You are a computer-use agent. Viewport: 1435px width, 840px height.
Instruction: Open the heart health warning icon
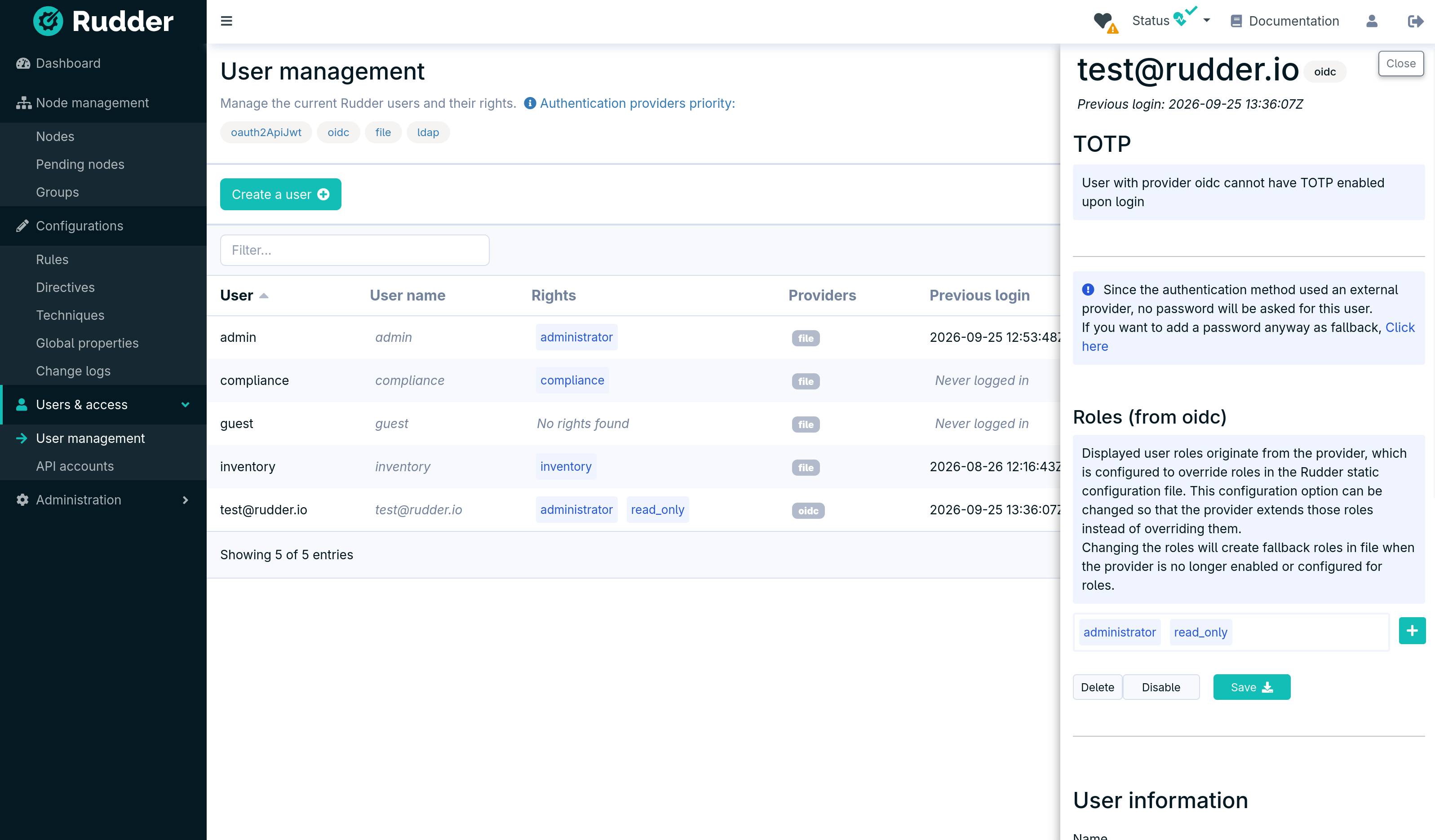pos(1105,22)
